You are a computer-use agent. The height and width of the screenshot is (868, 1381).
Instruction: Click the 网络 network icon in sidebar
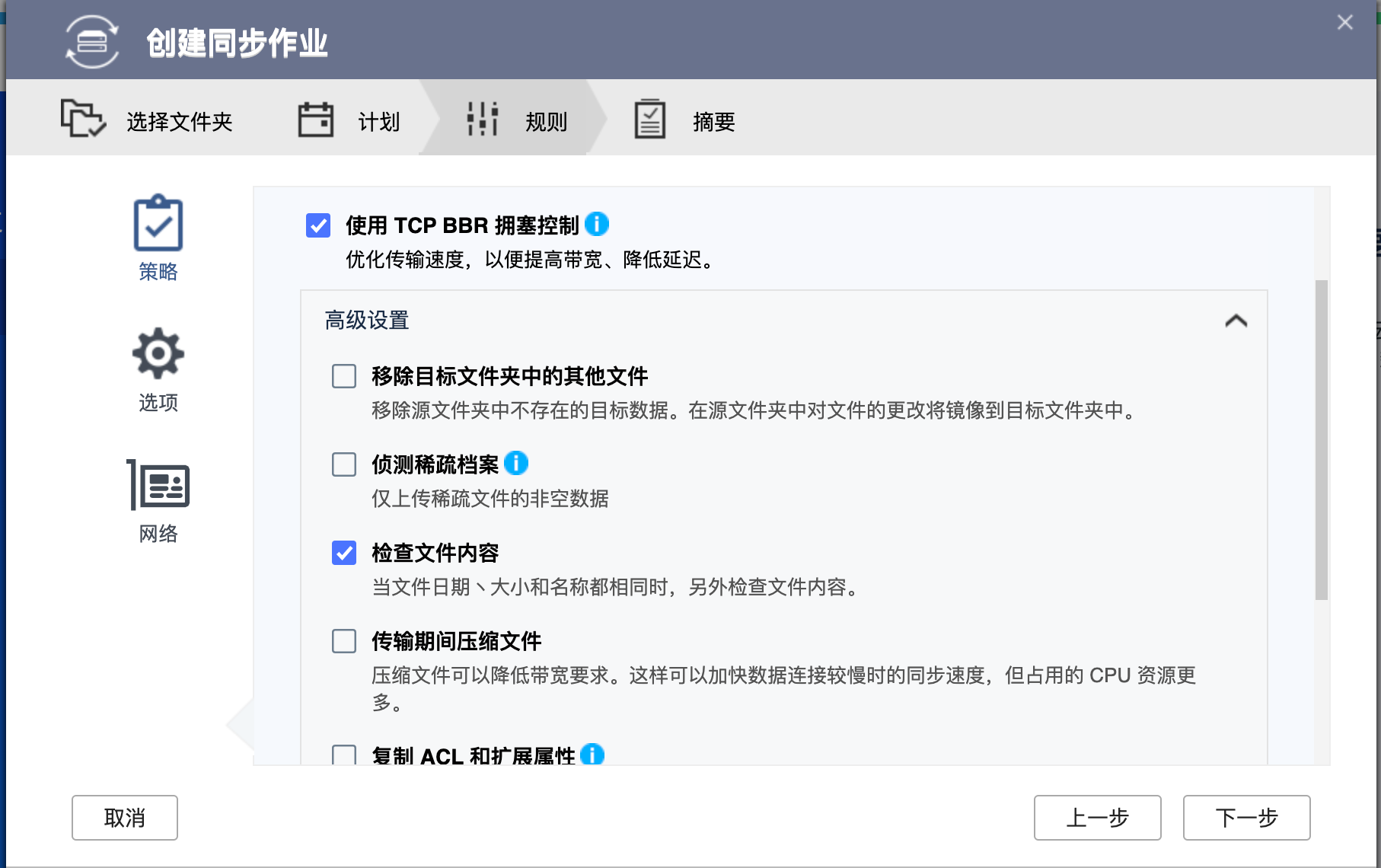[158, 483]
